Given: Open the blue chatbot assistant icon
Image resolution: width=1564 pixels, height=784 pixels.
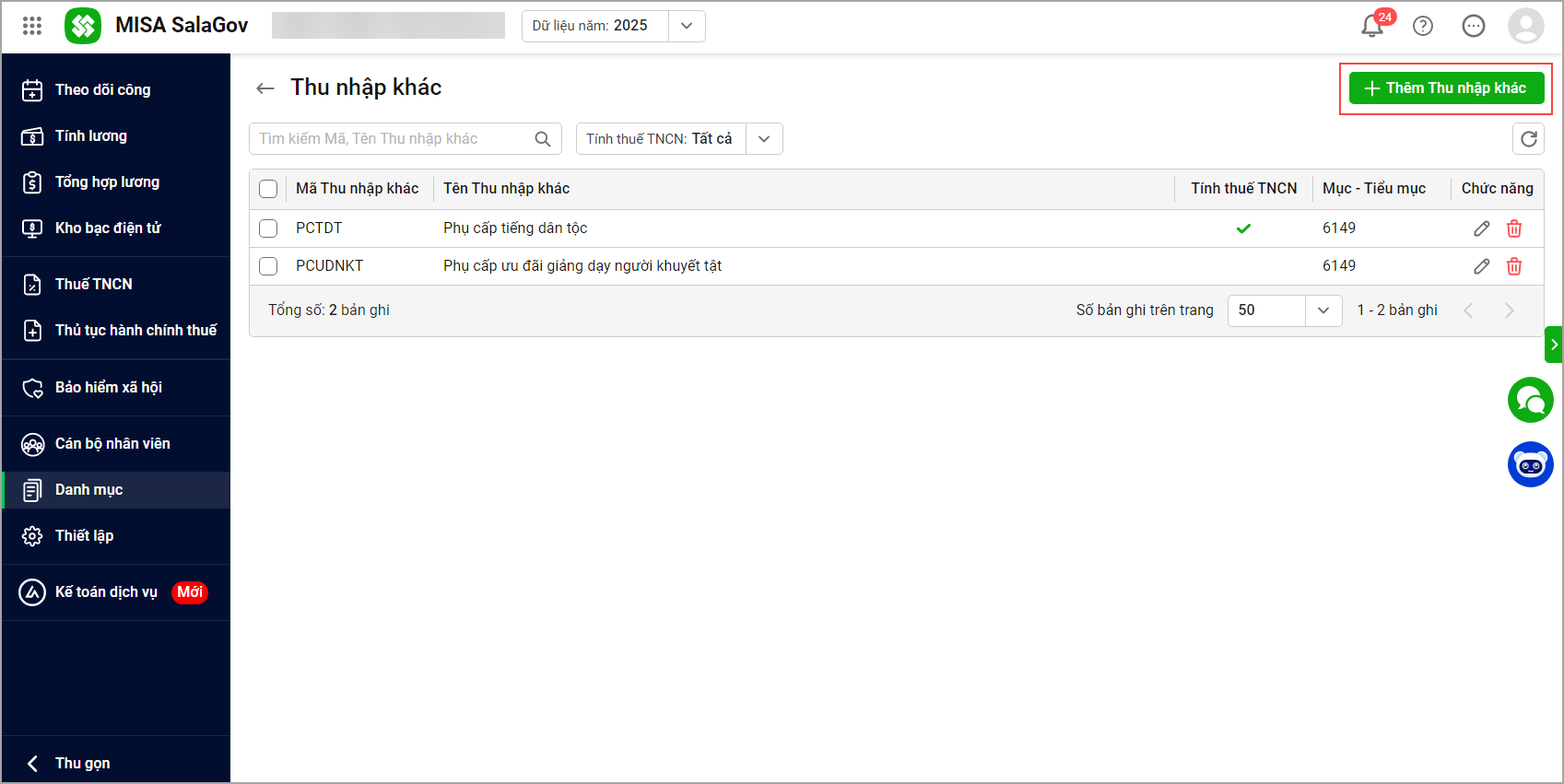Looking at the screenshot, I should [1530, 464].
